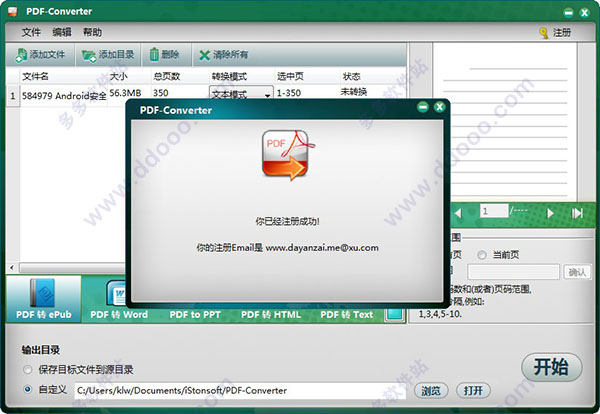Select the PDF to ePub book icon
Image resolution: width=600 pixels, height=414 pixels.
tap(42, 293)
